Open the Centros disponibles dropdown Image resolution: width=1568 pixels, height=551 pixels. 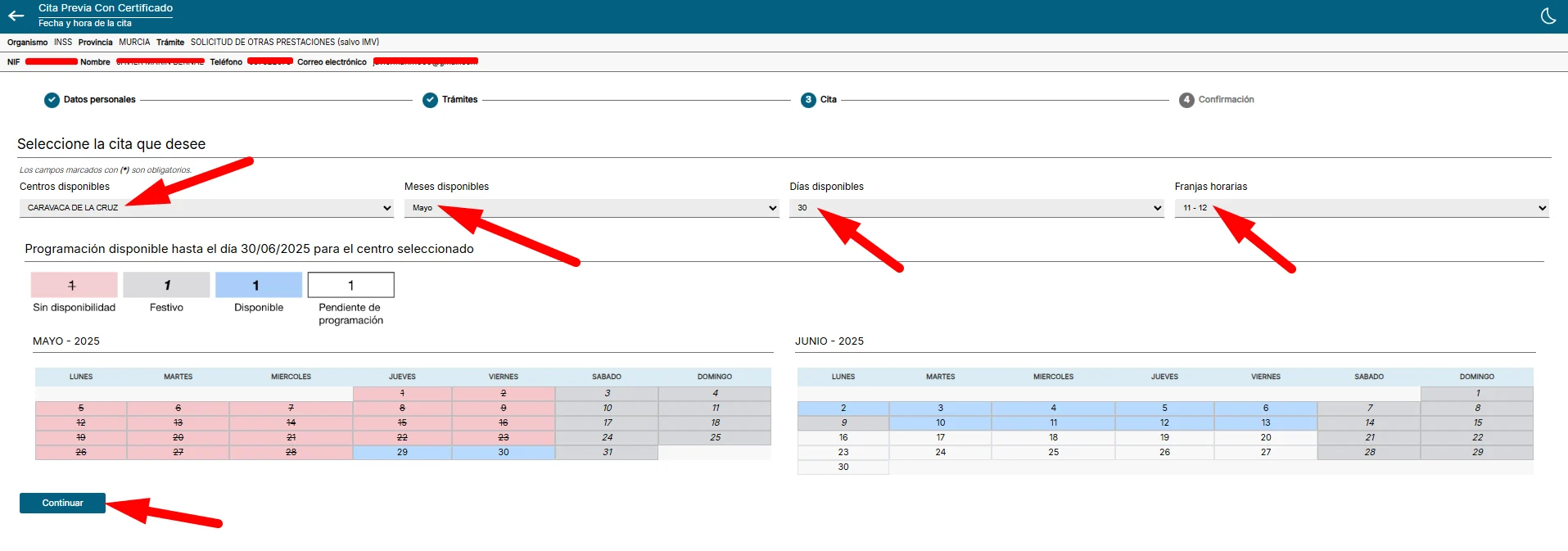tap(206, 208)
